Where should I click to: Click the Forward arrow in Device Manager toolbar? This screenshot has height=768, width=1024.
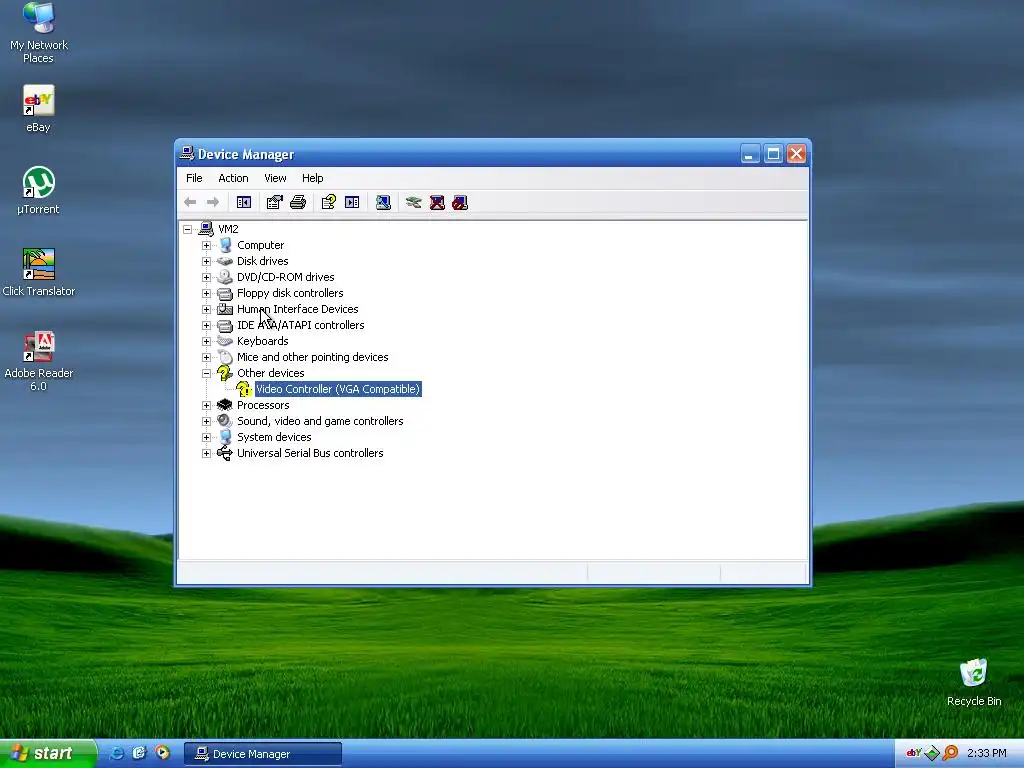click(212, 202)
